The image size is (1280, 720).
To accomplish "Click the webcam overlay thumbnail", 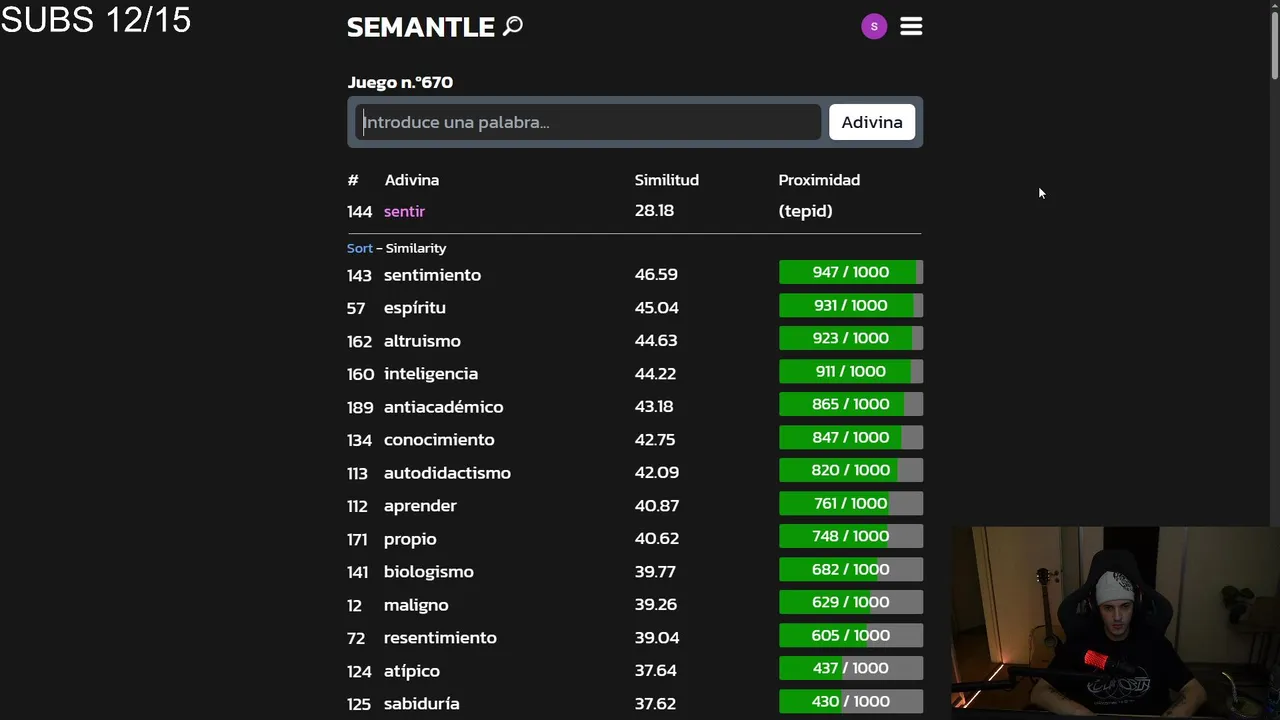I will 1115,622.
